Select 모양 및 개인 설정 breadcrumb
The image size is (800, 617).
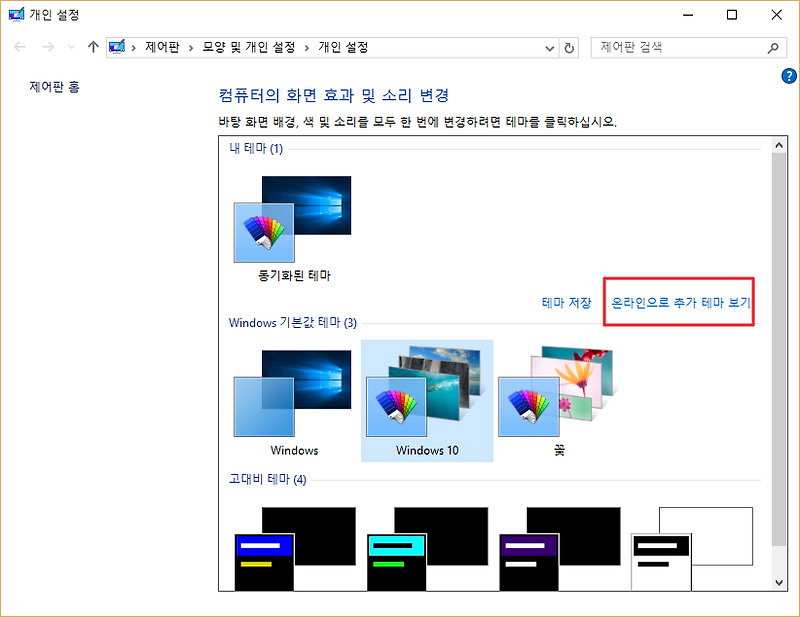[249, 47]
